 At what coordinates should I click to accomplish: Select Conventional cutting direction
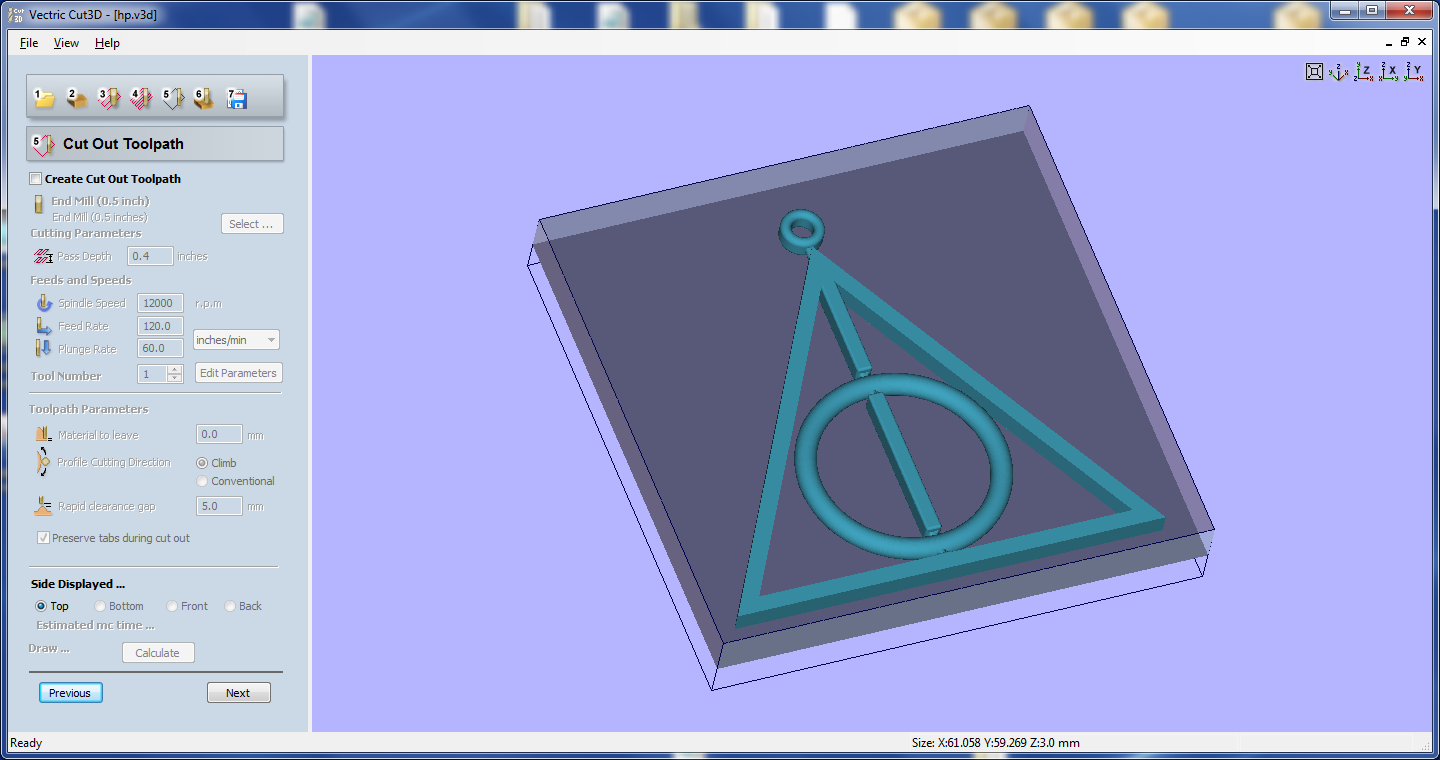(202, 481)
